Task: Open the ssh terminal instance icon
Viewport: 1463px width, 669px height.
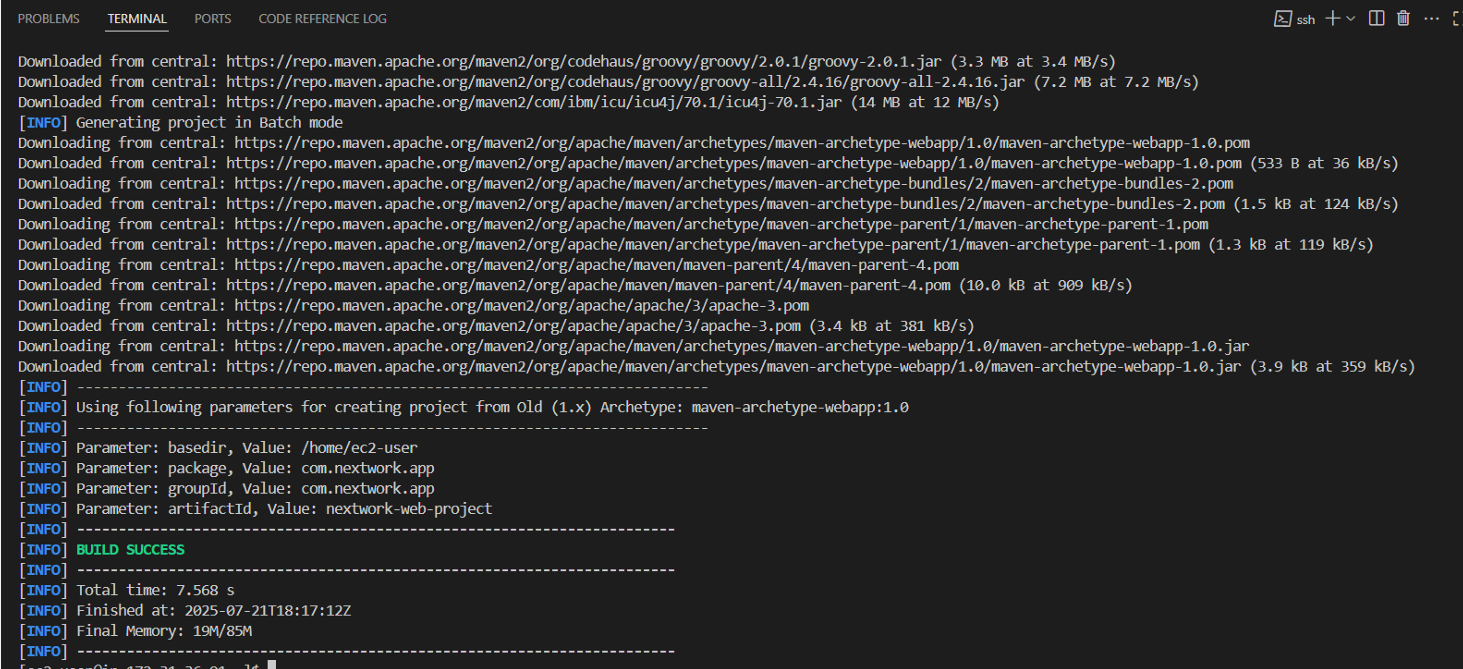Action: 1282,18
